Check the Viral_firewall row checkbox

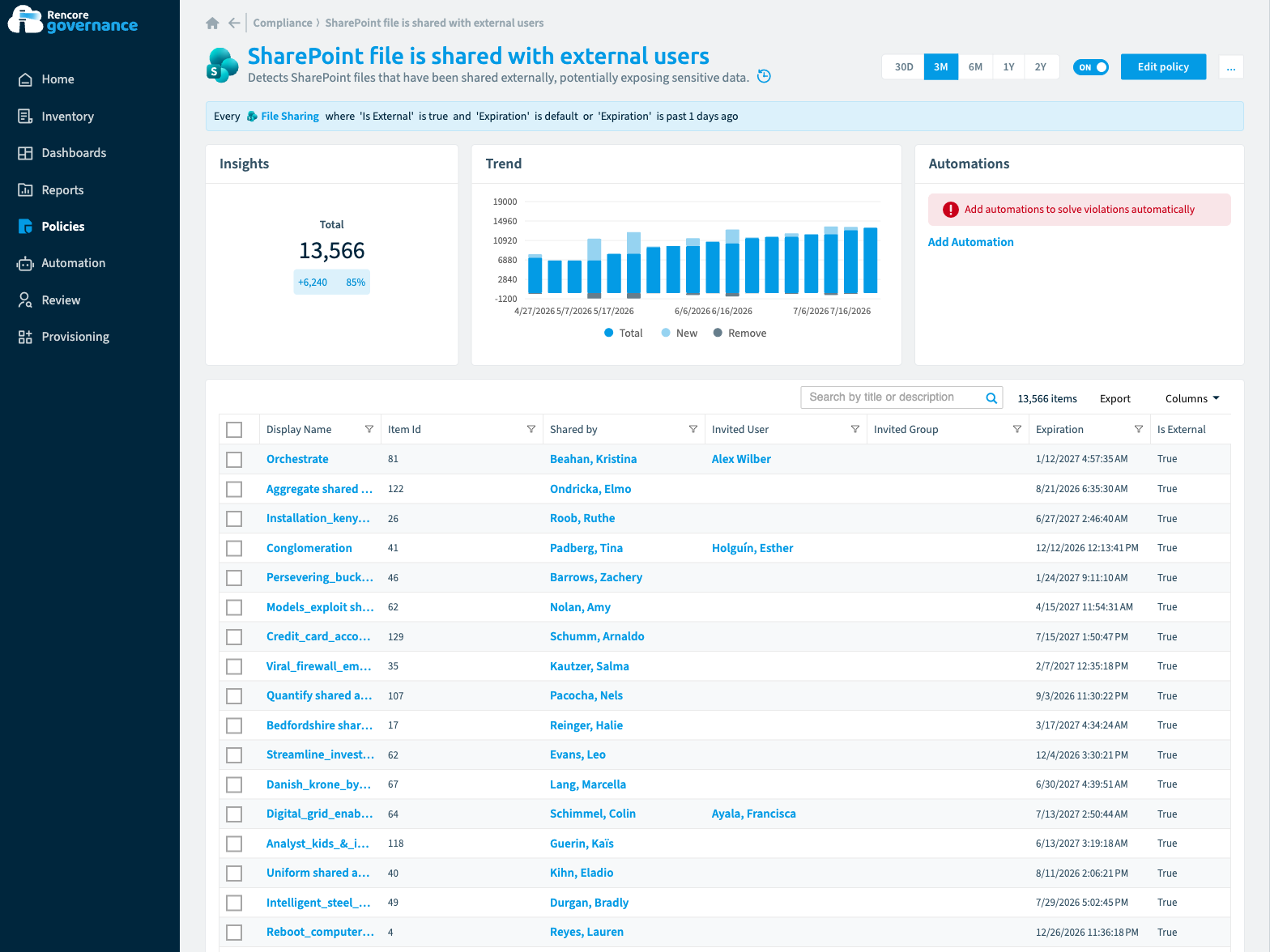(x=234, y=666)
